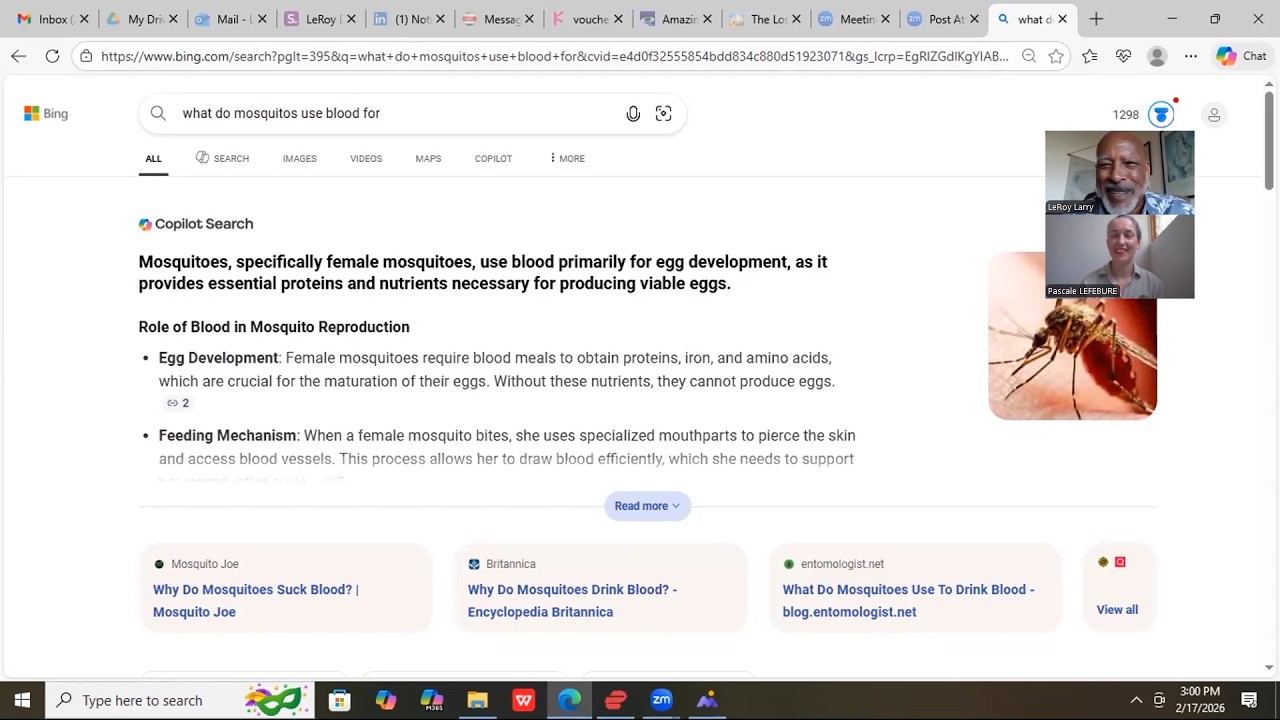Screen dimensions: 1280x720
Task: Open Microsoft 365 Copilot taskbar app
Action: (432, 700)
